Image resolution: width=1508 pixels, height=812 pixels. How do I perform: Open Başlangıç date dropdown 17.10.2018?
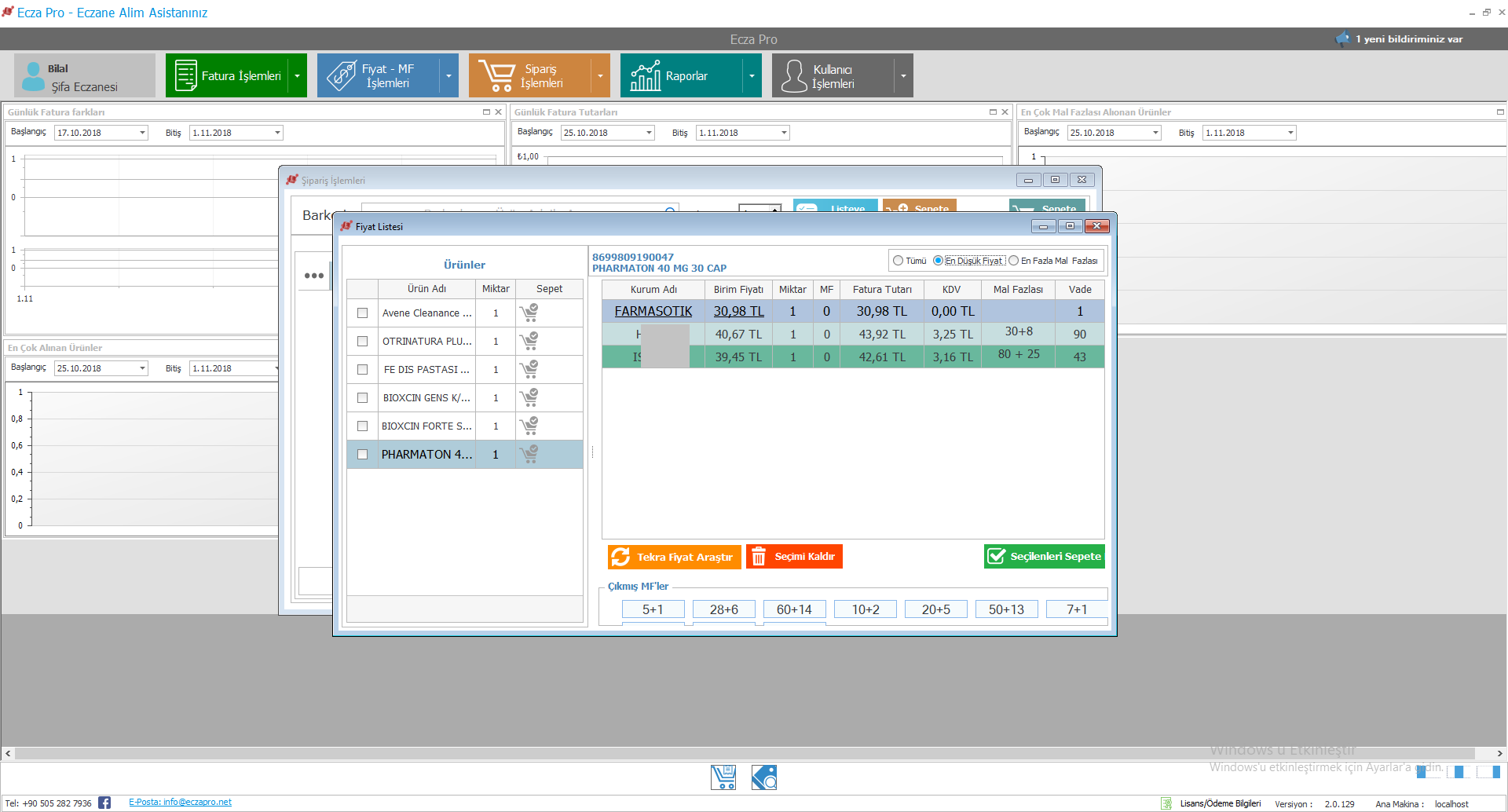pyautogui.click(x=142, y=133)
